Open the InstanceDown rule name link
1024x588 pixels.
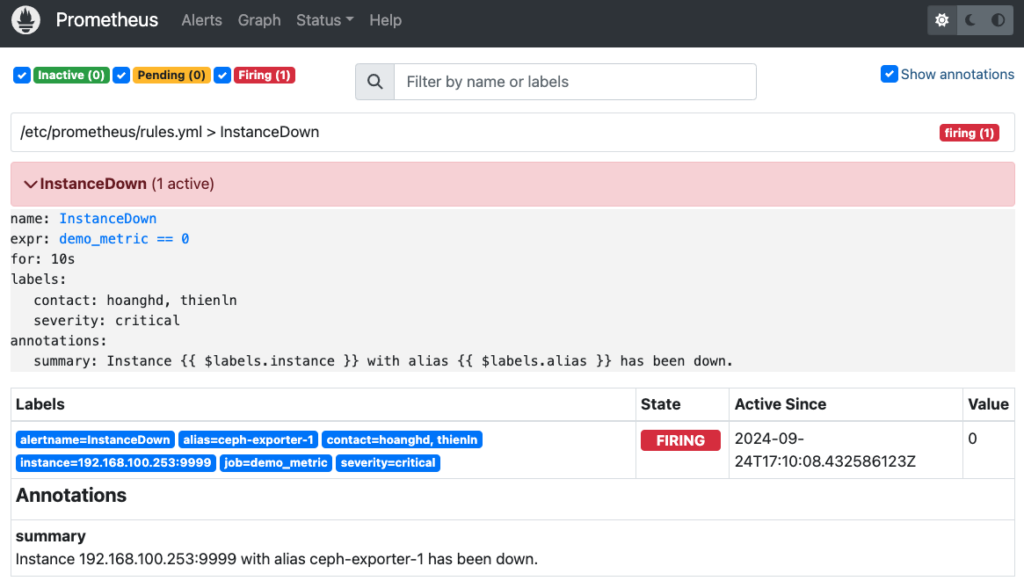[x=108, y=218]
